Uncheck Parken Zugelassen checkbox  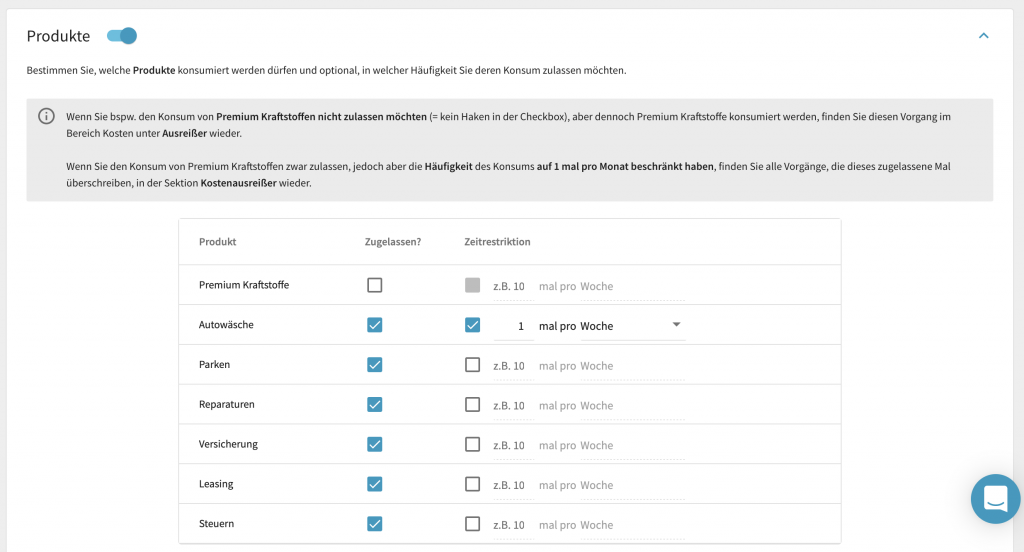coord(374,365)
